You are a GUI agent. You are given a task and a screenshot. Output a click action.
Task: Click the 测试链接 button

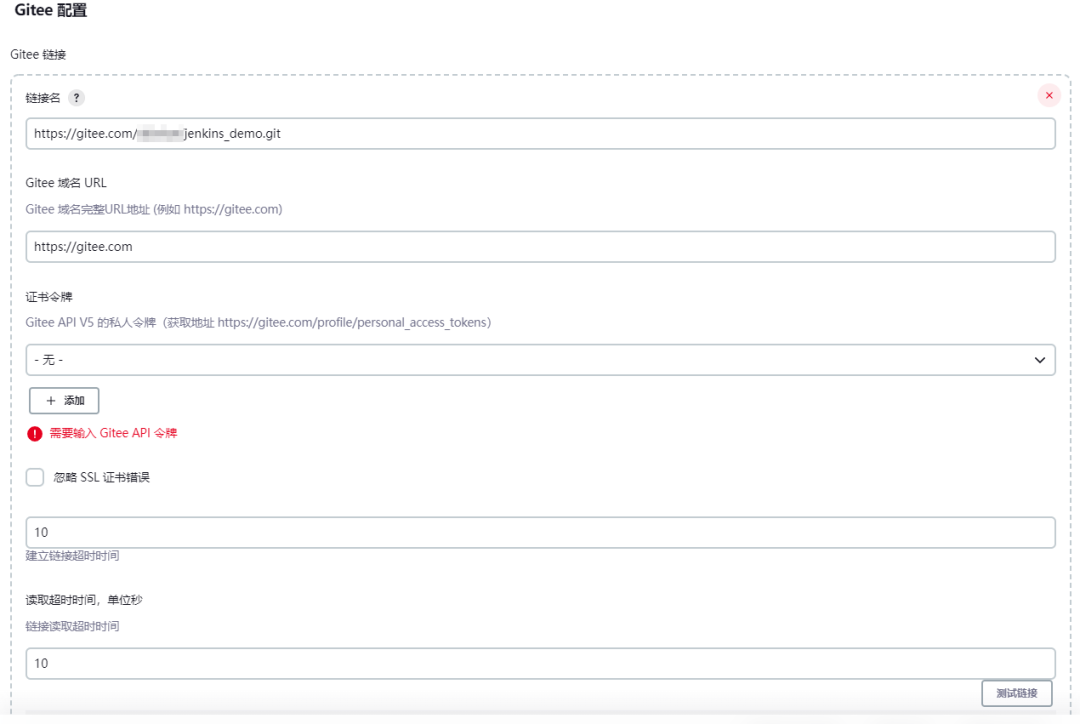point(1017,693)
